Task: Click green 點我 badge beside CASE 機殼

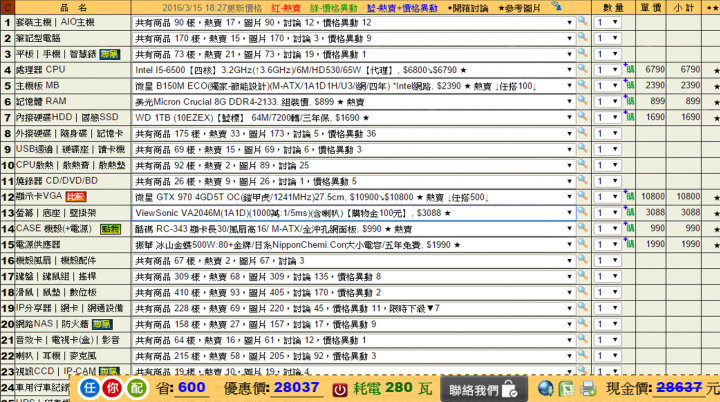Action: (110, 229)
